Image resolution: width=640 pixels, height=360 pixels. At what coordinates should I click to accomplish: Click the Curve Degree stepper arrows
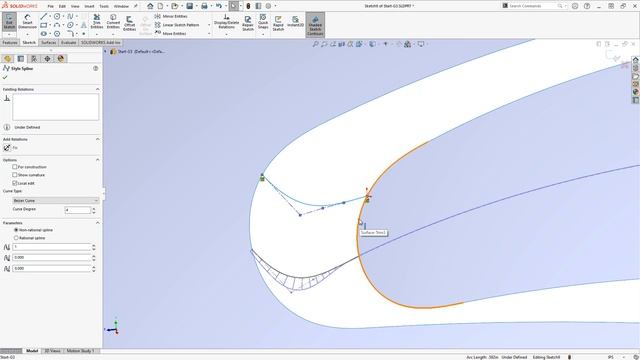tap(94, 210)
